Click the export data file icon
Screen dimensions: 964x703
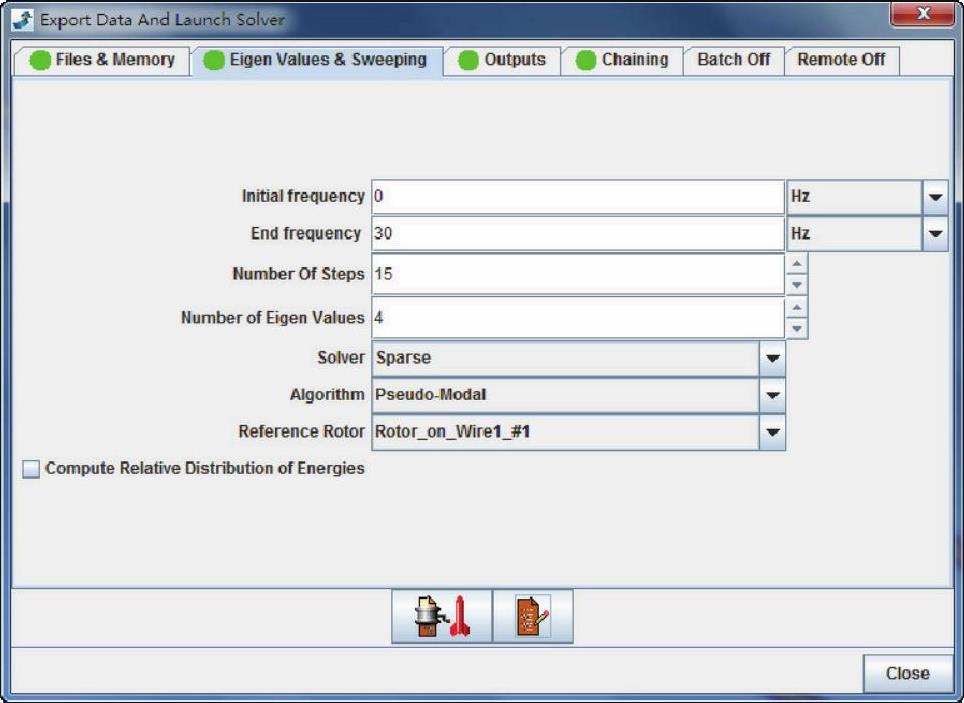(x=533, y=617)
